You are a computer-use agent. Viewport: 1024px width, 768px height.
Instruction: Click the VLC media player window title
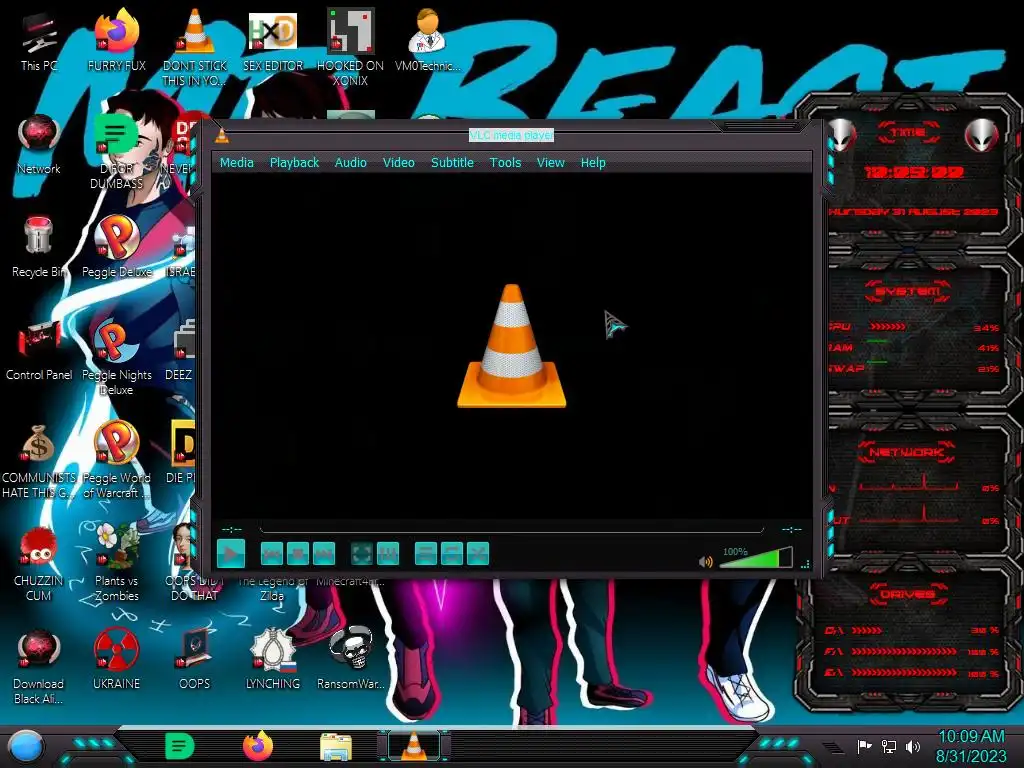point(511,135)
